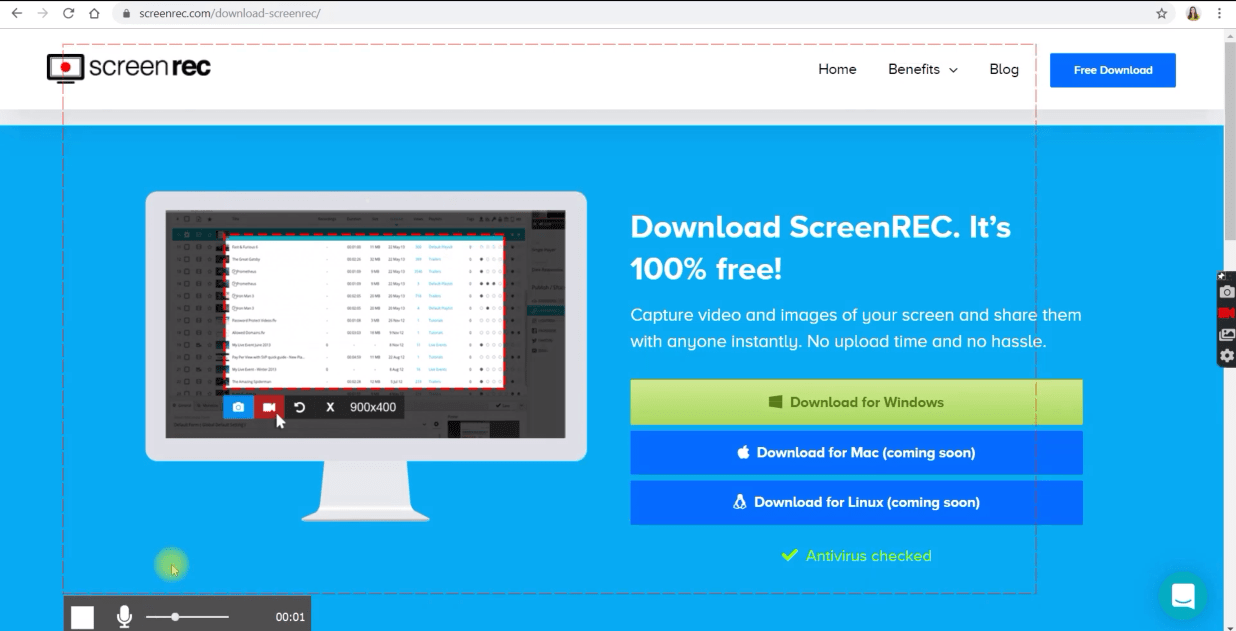
Task: Open the browser profile avatar
Action: (1193, 14)
